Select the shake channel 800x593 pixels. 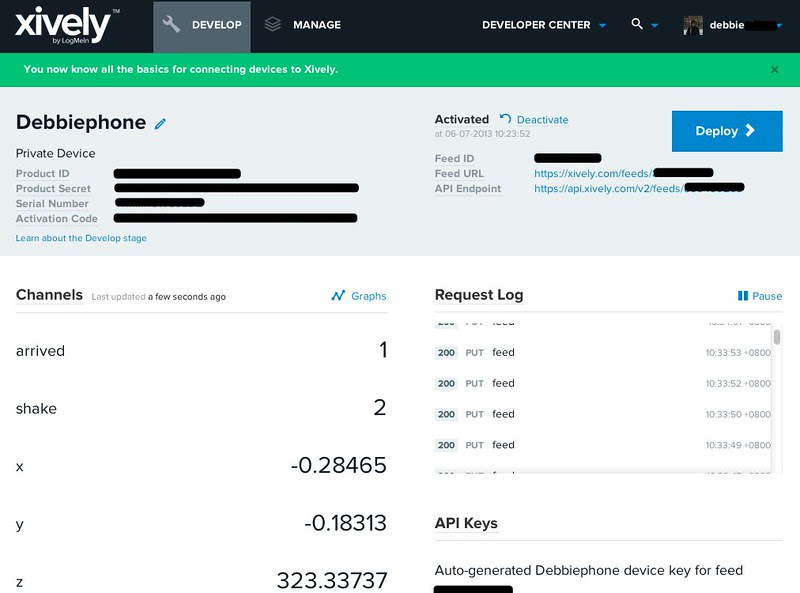click(x=36, y=409)
